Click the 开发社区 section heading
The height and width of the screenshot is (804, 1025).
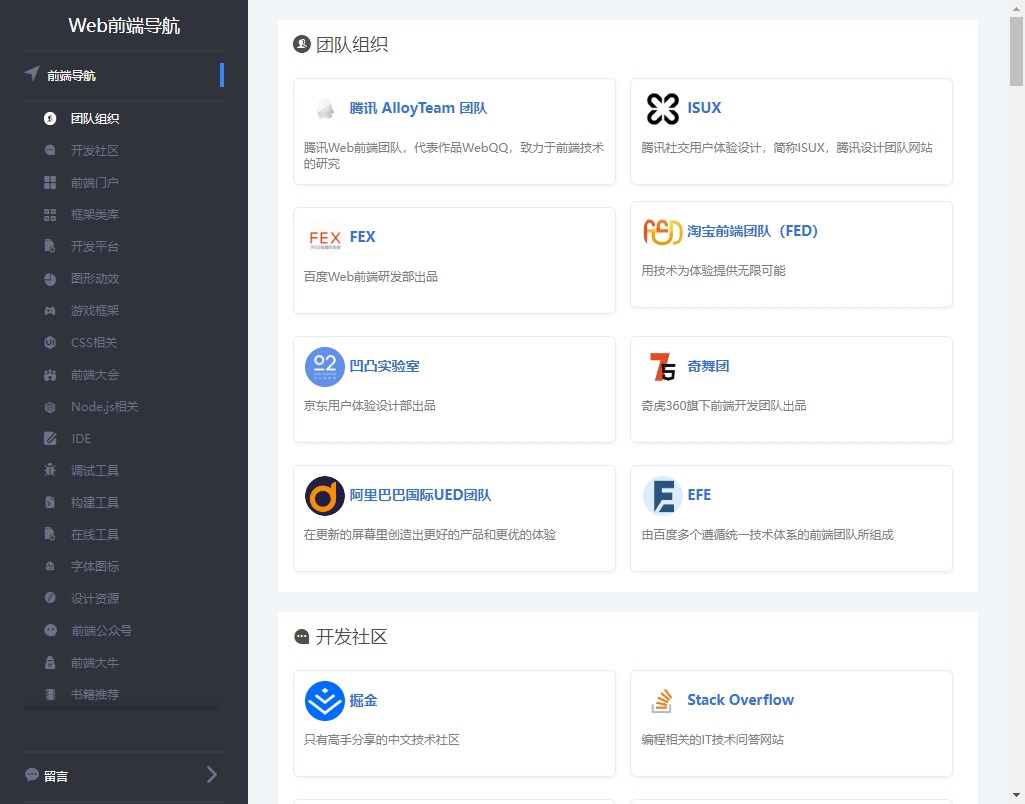pos(352,637)
